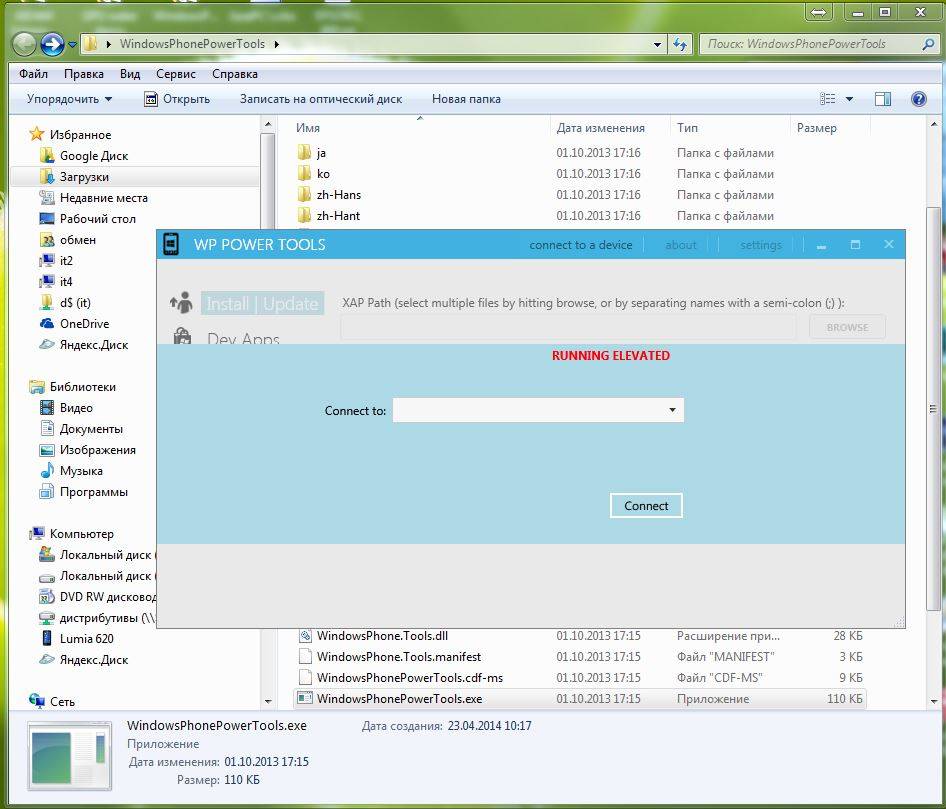Expand the Упорядочить dropdown

(x=69, y=99)
